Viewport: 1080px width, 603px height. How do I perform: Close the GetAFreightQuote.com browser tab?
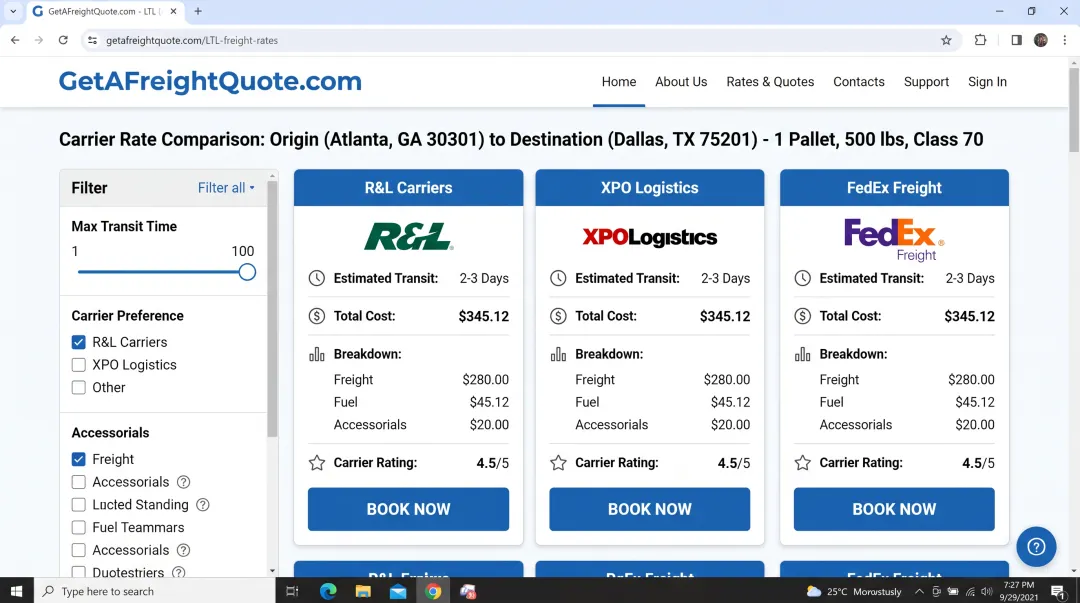(x=174, y=11)
